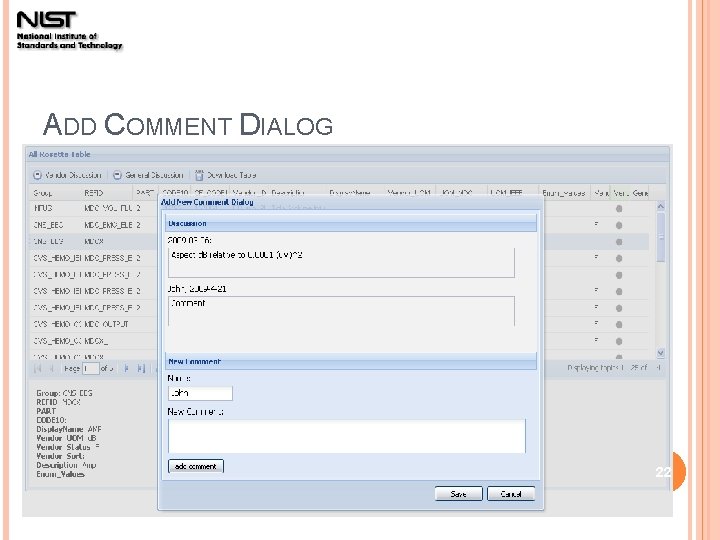Image resolution: width=720 pixels, height=540 pixels.
Task: Click the table scrollbar down arrow
Action: click(661, 353)
